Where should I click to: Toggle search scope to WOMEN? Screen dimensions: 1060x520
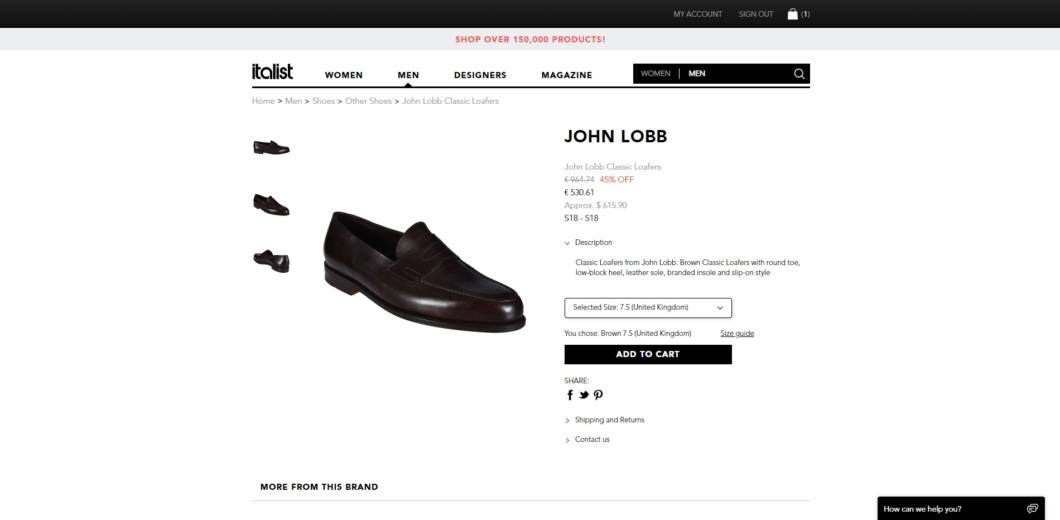tap(655, 74)
